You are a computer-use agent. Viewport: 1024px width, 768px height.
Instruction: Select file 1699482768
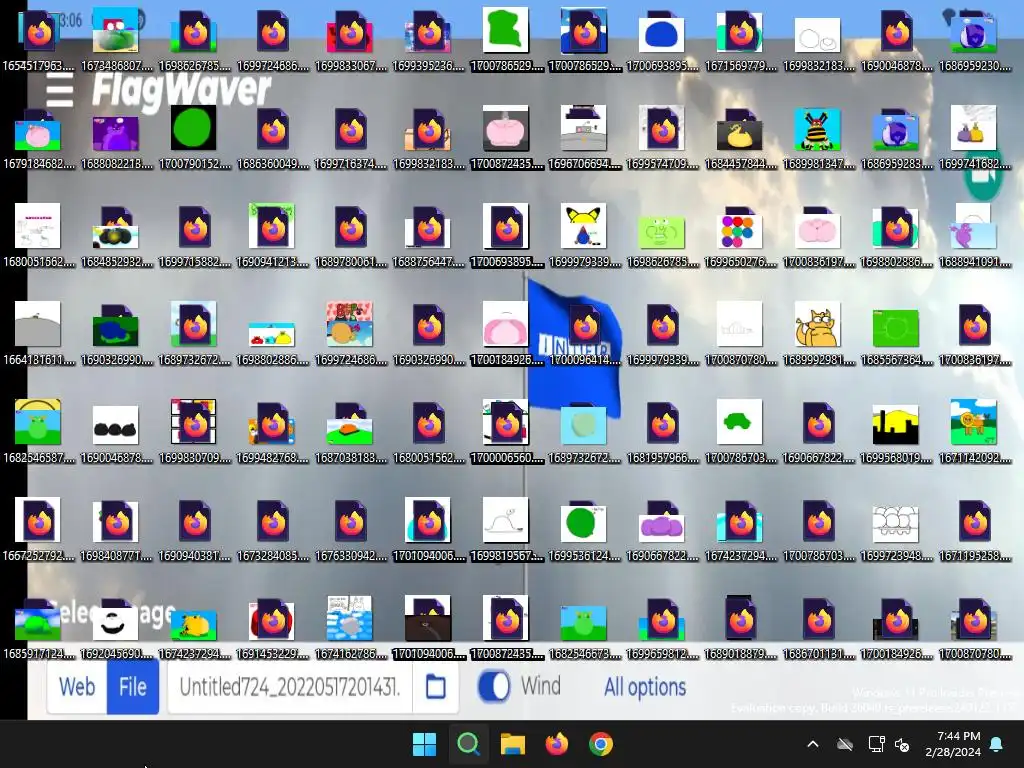272,431
